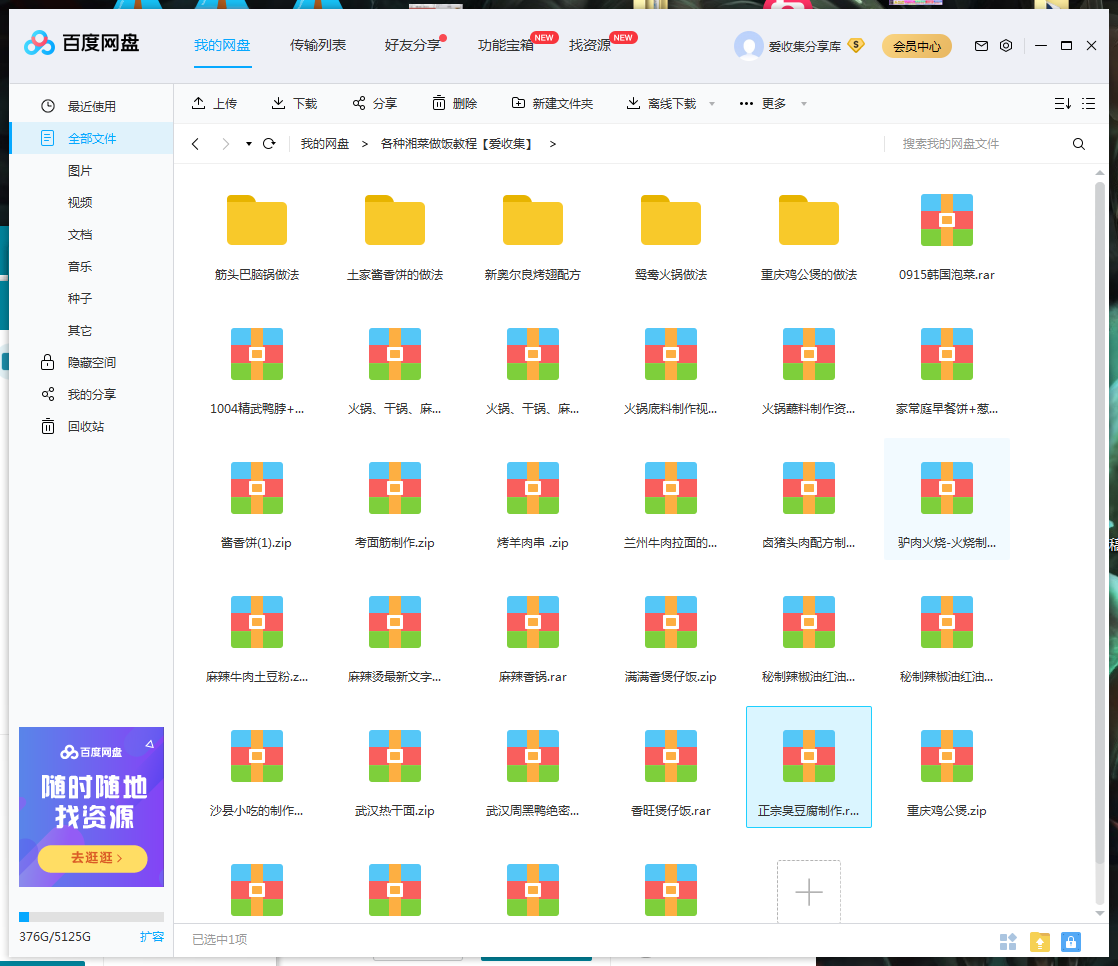1118x966 pixels.
Task: Expand the 离线下载 dropdown arrow
Action: [x=711, y=103]
